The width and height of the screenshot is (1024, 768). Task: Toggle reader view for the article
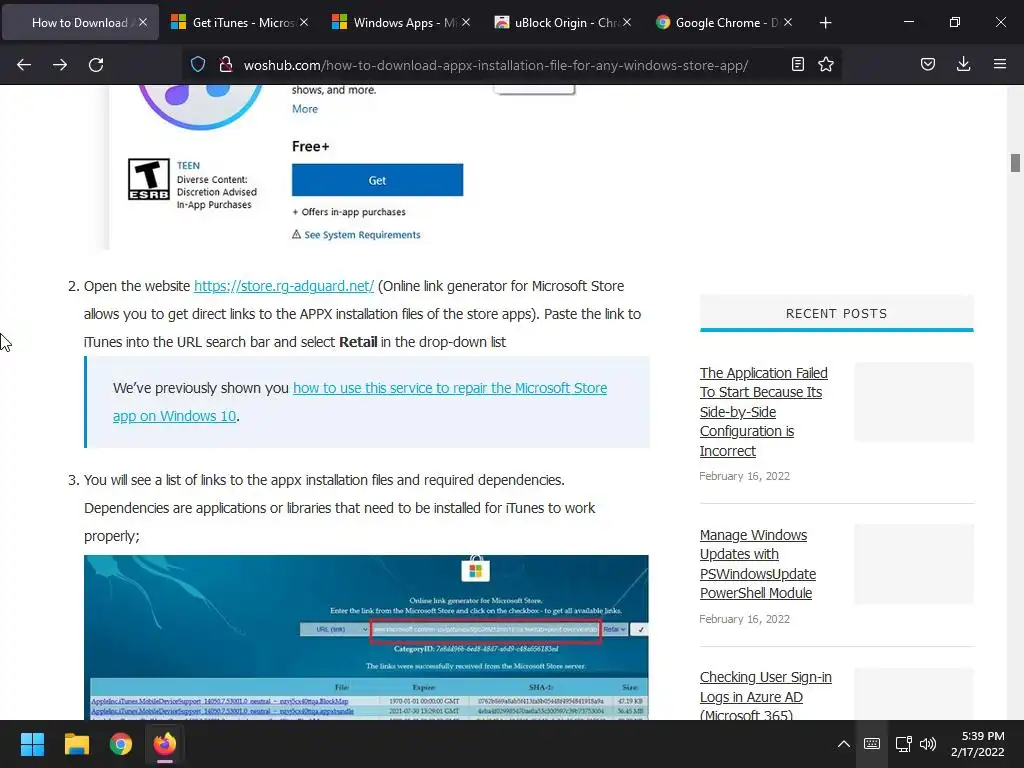[797, 64]
